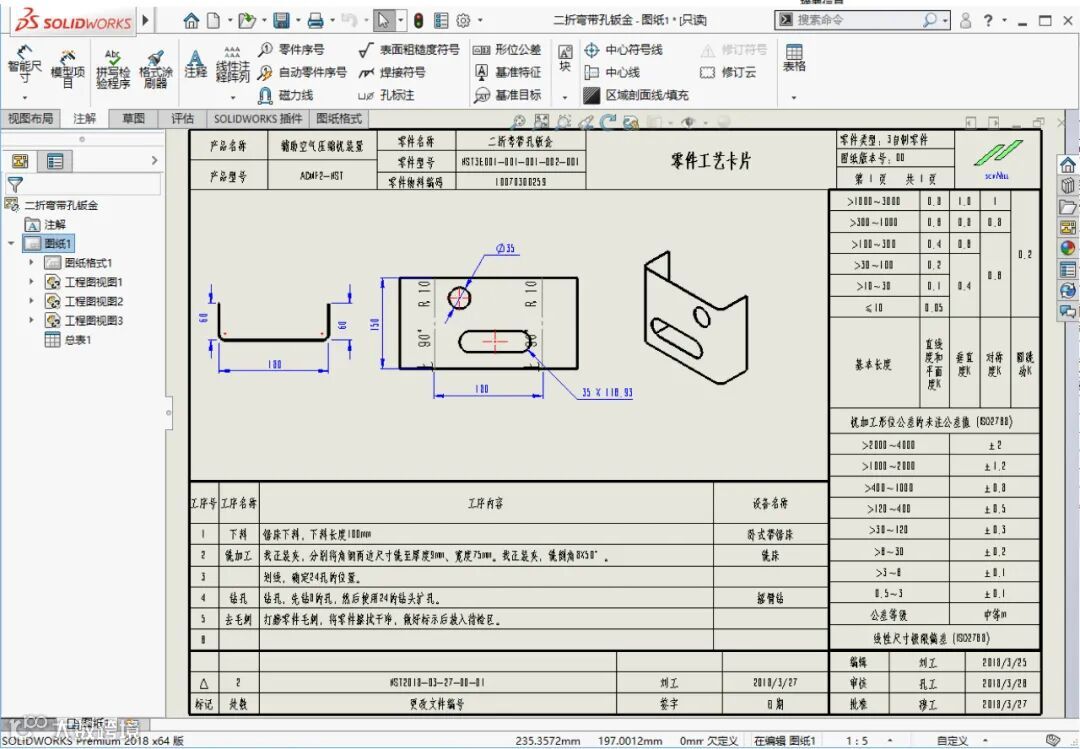
Task: Click the Home icon in top toolbar
Action: tap(191, 21)
